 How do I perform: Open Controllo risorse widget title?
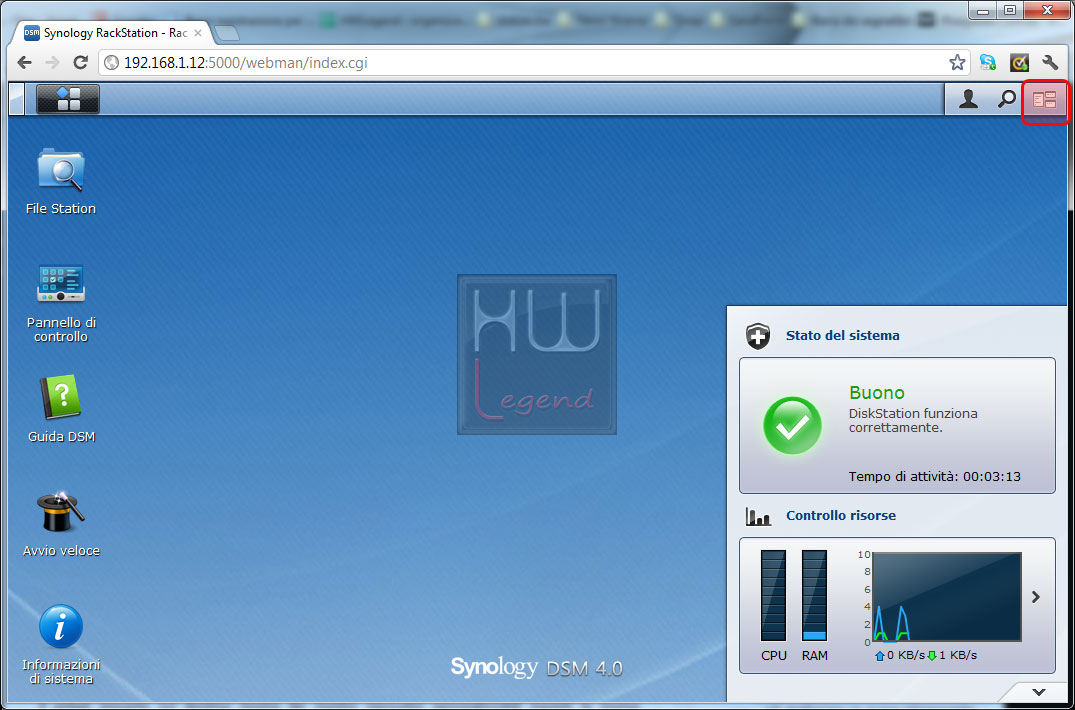tap(841, 515)
